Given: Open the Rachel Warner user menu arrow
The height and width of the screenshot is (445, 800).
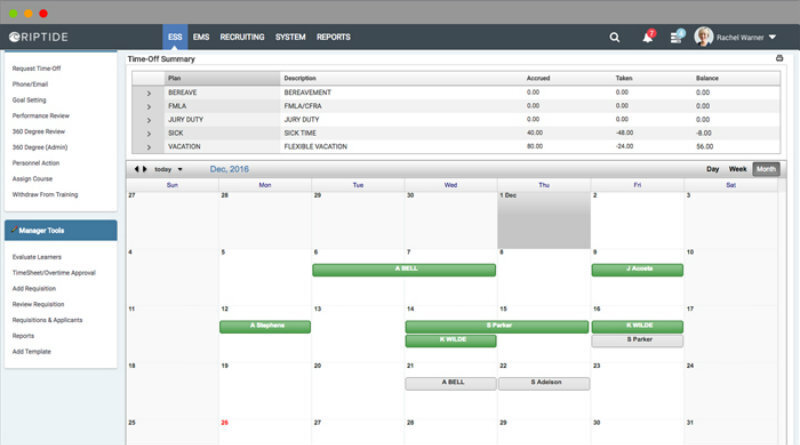Looking at the screenshot, I should pos(773,37).
